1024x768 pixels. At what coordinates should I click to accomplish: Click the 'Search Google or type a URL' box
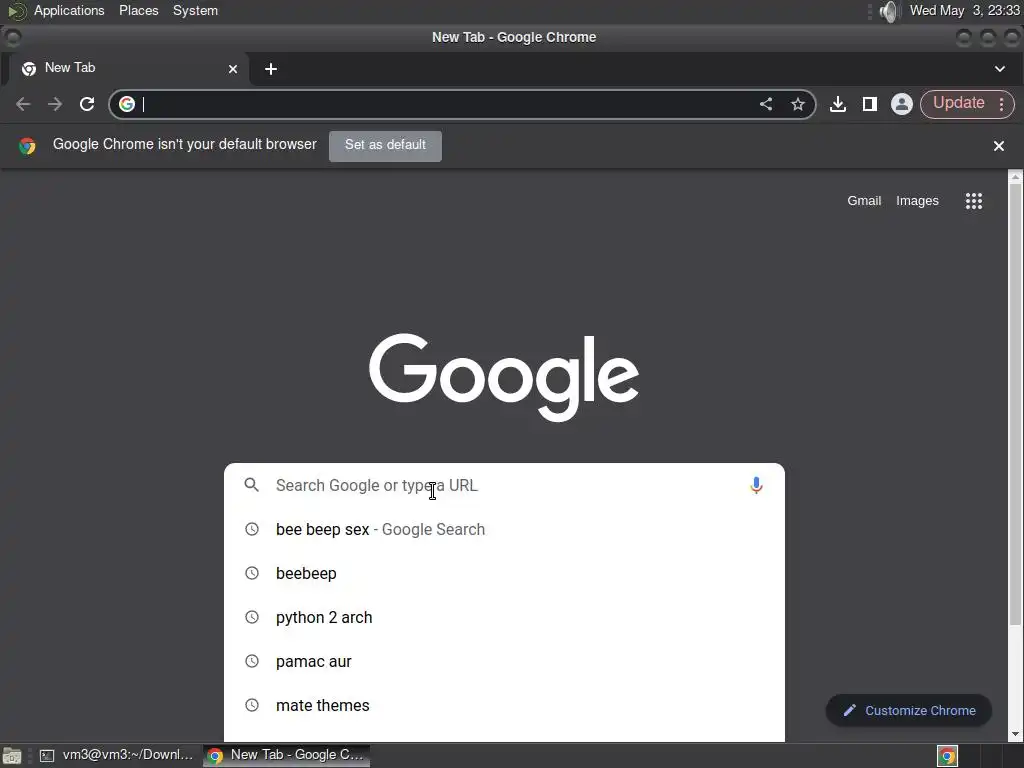click(504, 485)
